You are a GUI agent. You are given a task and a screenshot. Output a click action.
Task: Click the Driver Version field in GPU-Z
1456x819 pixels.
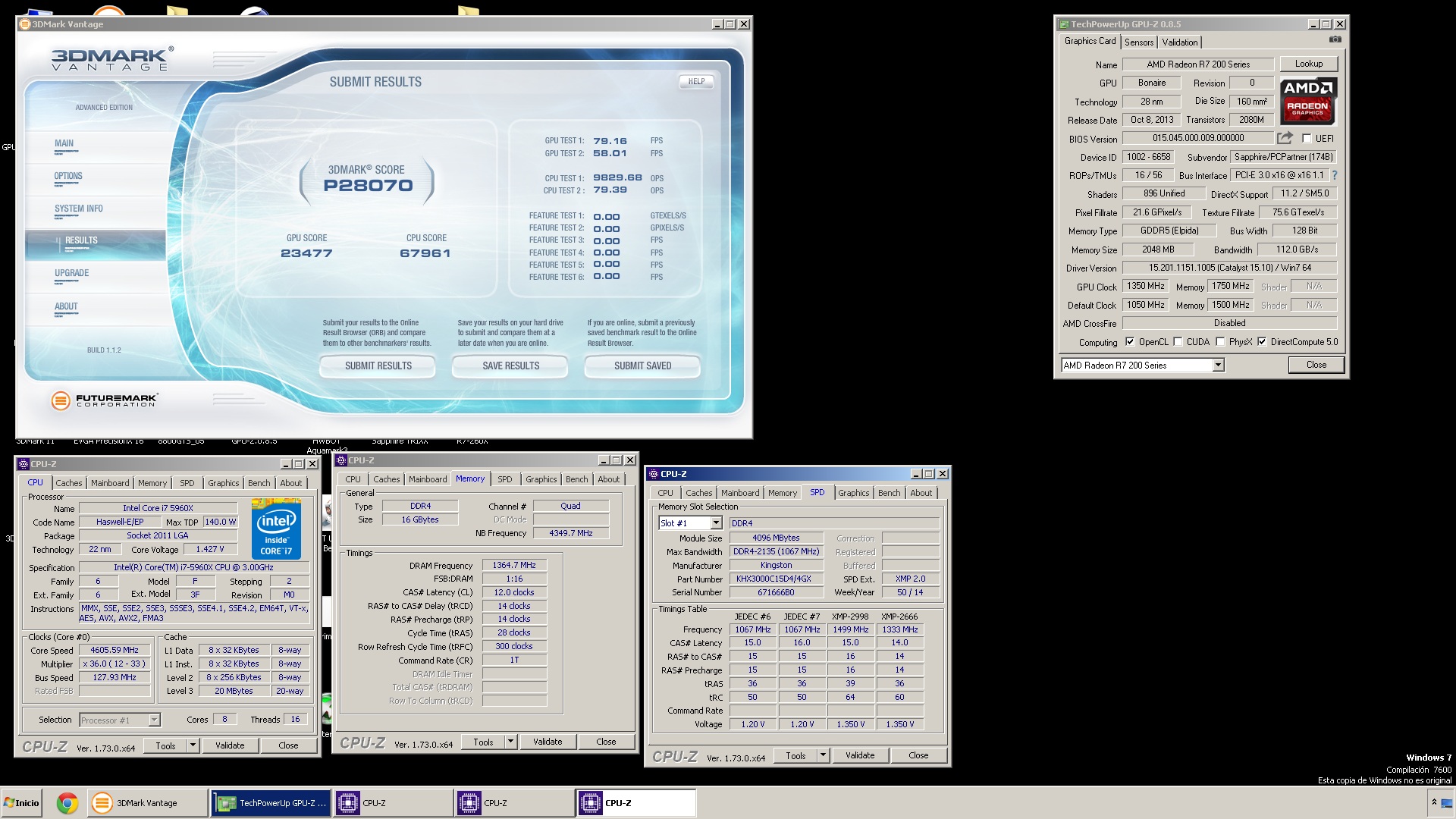click(x=1229, y=268)
